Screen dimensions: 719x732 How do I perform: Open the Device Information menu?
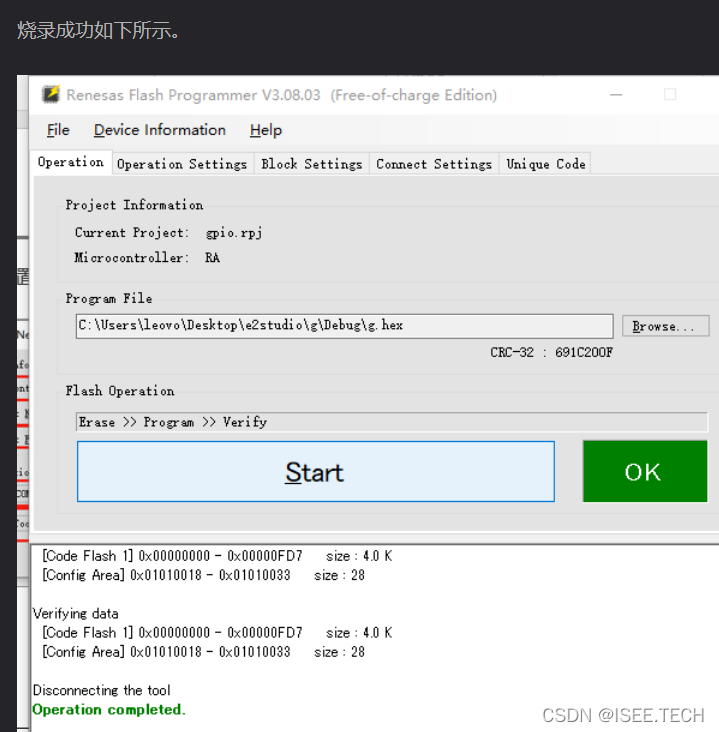tap(160, 130)
